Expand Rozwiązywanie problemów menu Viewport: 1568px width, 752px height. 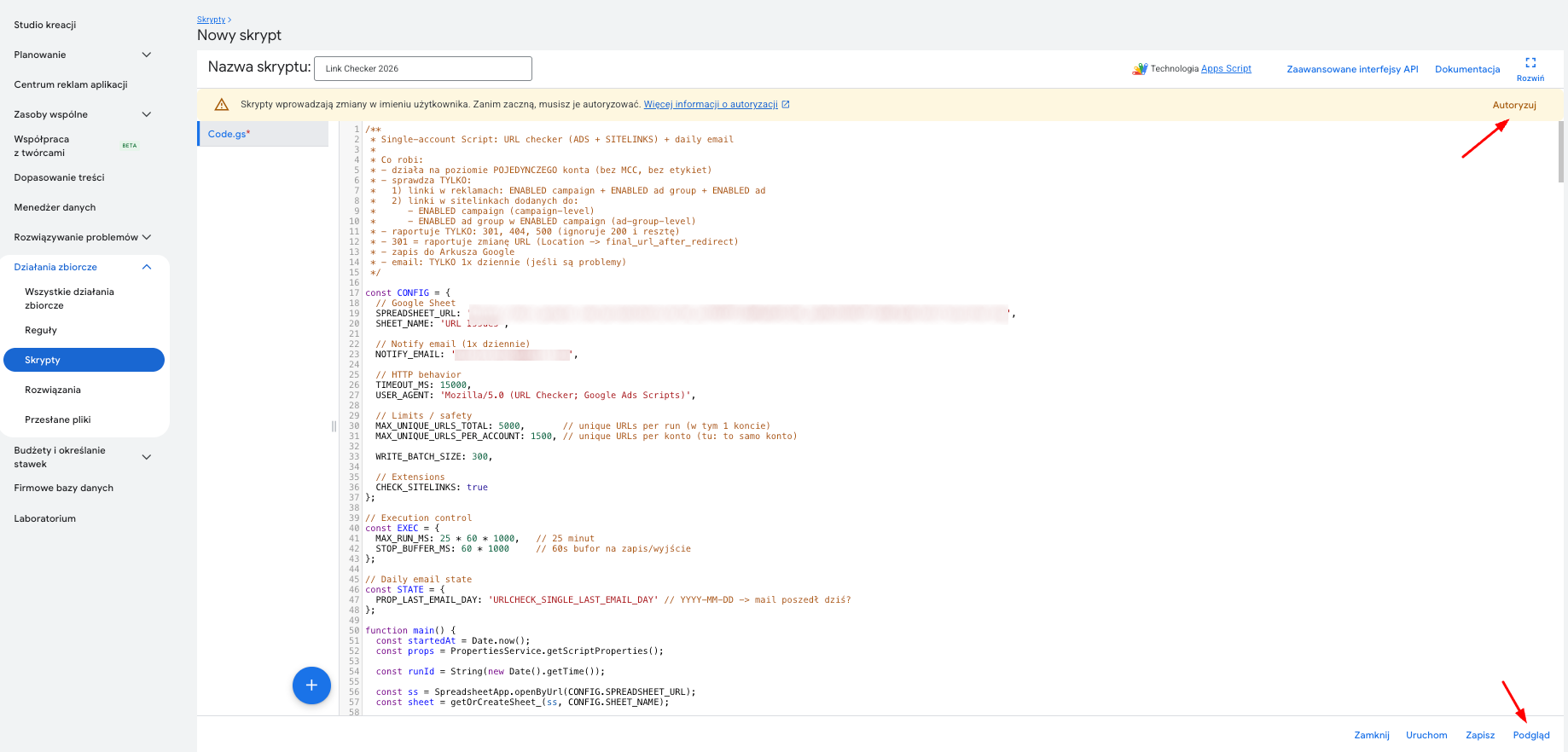(146, 237)
